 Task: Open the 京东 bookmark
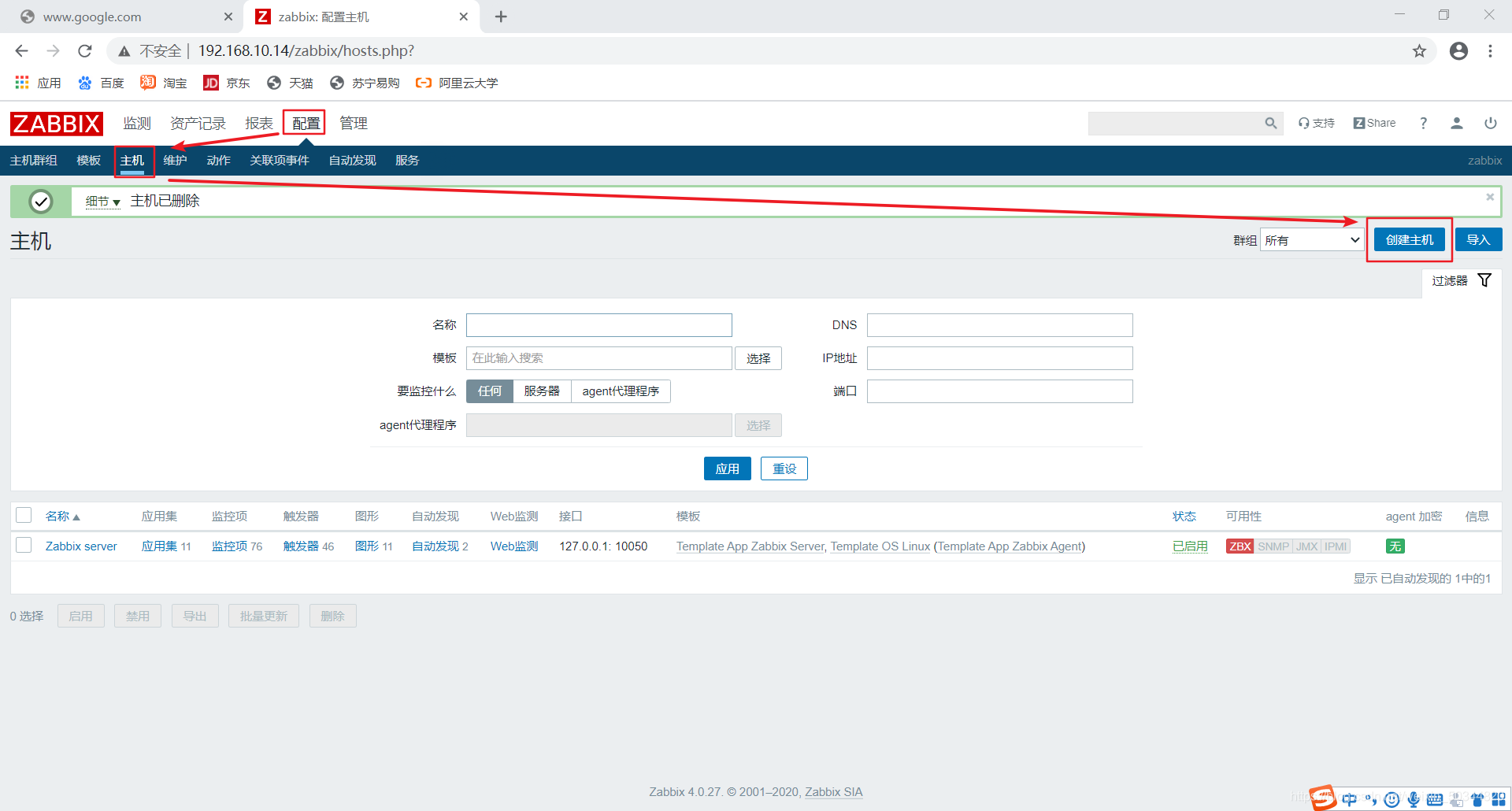pos(227,83)
